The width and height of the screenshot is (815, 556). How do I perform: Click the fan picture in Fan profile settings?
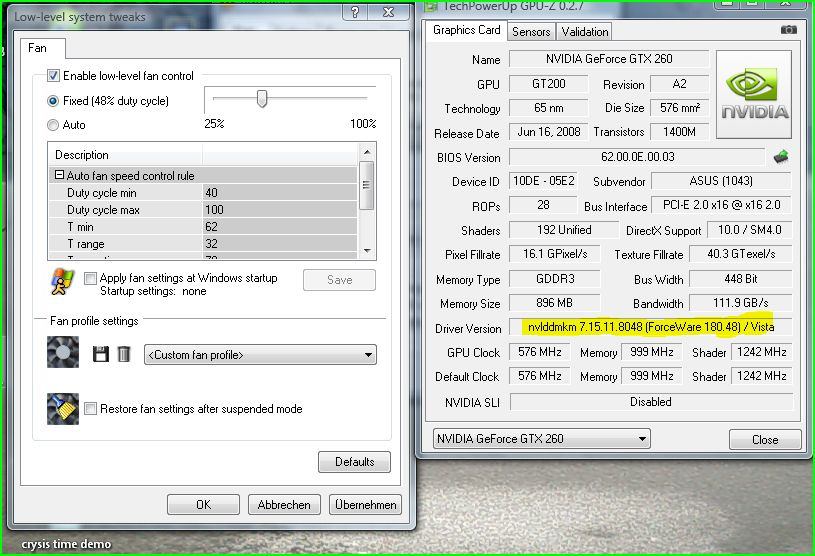click(x=63, y=352)
